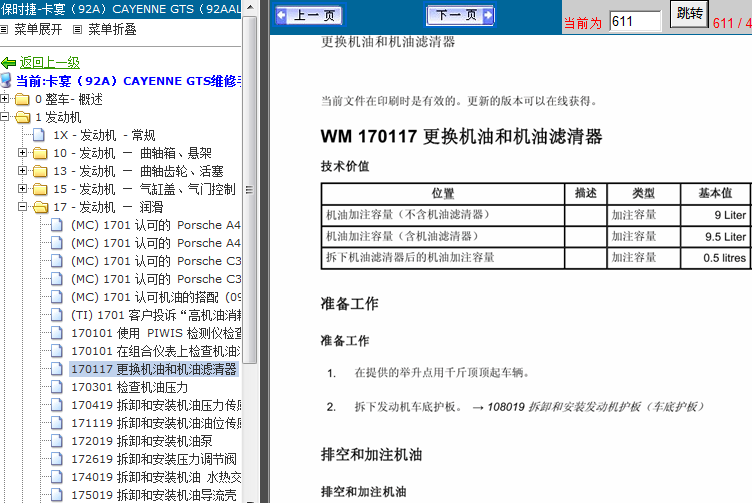752x503 pixels.
Task: Click page icon of 170117 更换机油和机油滤清器
Action: [x=57, y=369]
